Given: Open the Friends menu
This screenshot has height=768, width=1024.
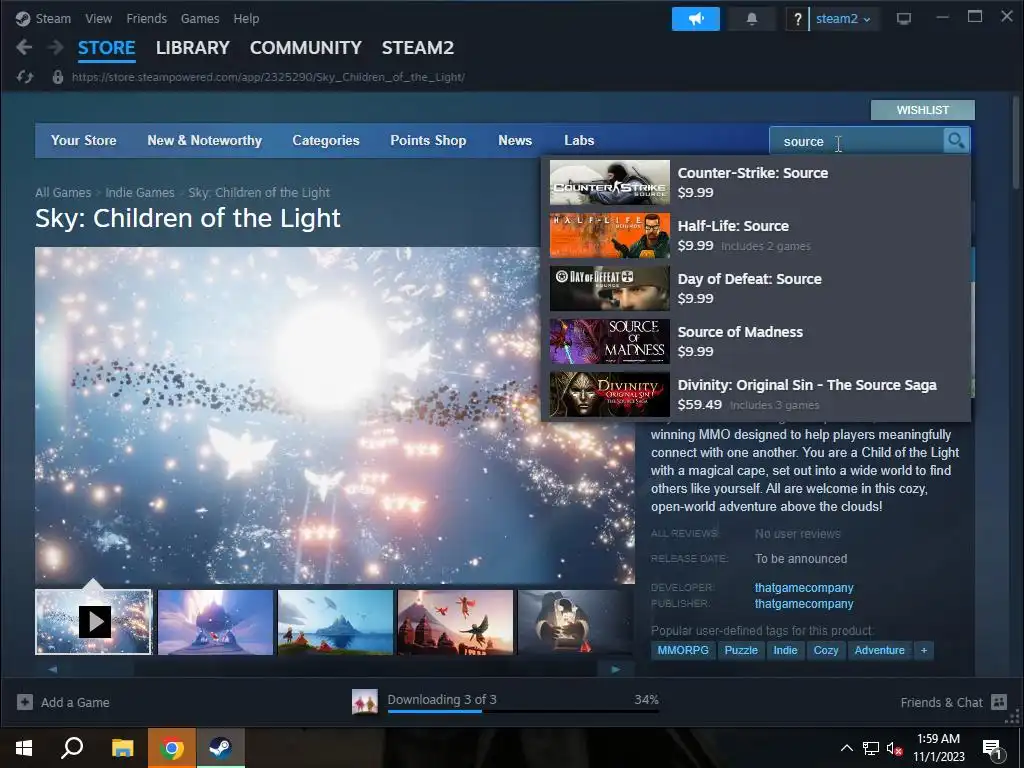Looking at the screenshot, I should [146, 18].
